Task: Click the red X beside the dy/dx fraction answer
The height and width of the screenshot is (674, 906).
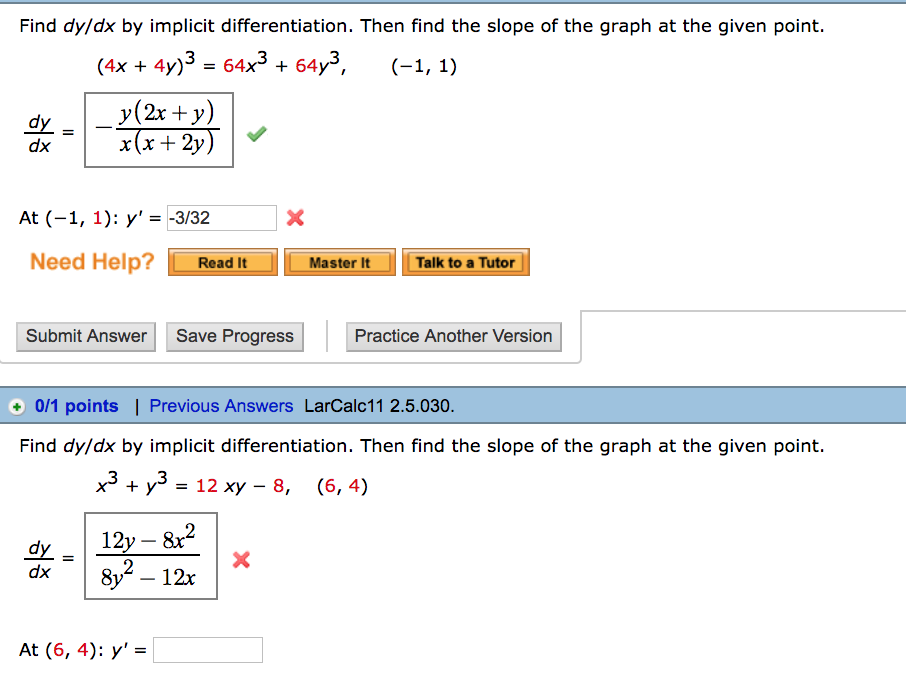Action: [240, 562]
